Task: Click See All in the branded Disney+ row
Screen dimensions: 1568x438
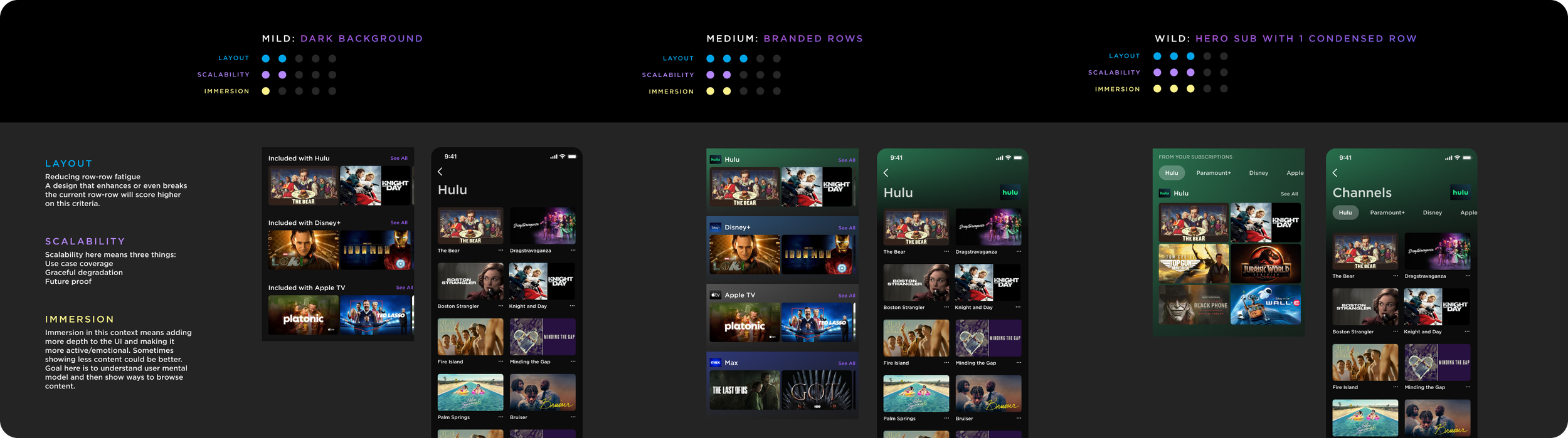Action: click(x=847, y=228)
